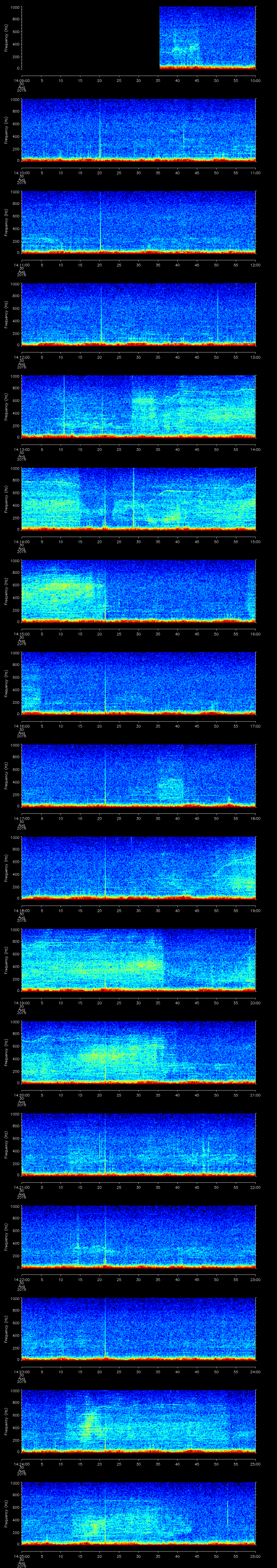Click the '26:00' tick label ending the last axis
277x1568 pixels.
click(255, 1556)
